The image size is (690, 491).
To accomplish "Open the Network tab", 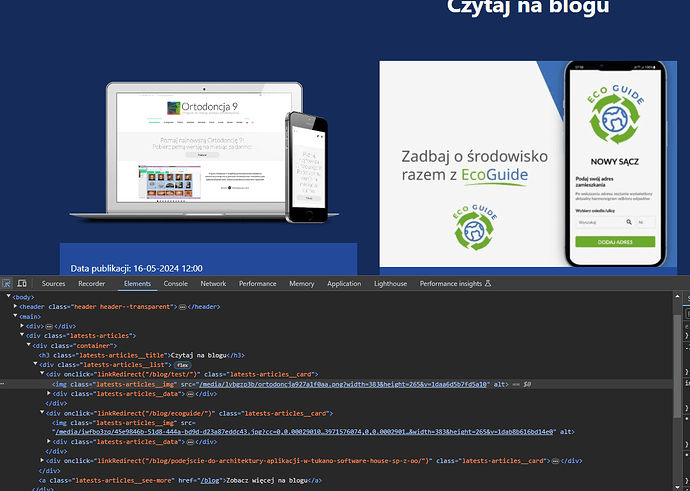I will 213,284.
